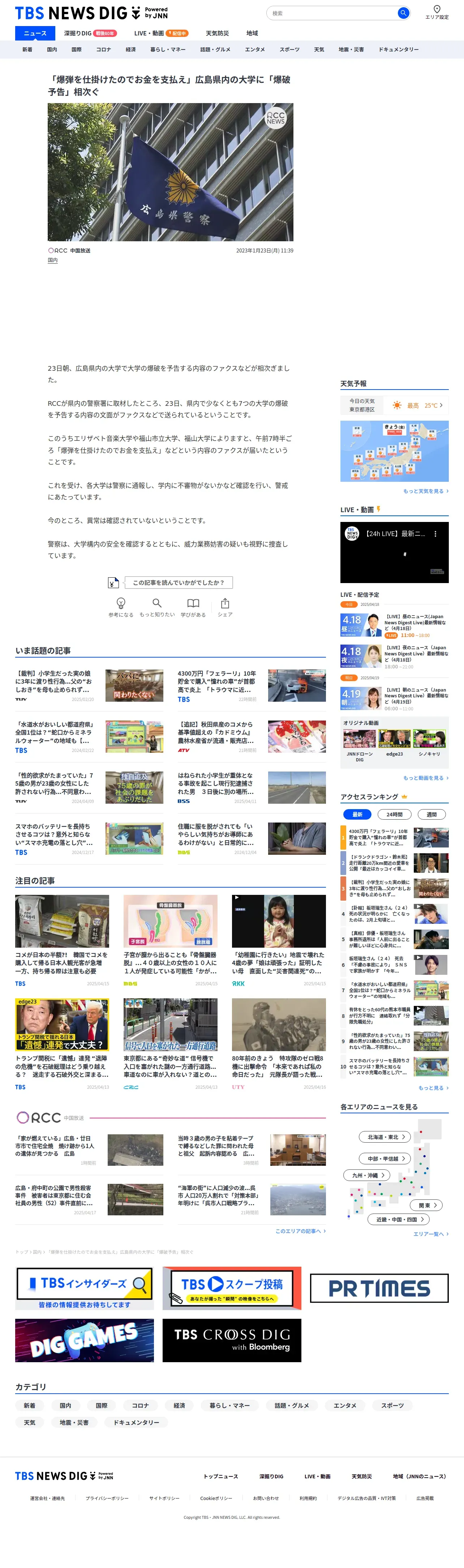The height and width of the screenshot is (1568, 464).
Task: Open the LIVE・動画 tab
Action: (x=161, y=34)
